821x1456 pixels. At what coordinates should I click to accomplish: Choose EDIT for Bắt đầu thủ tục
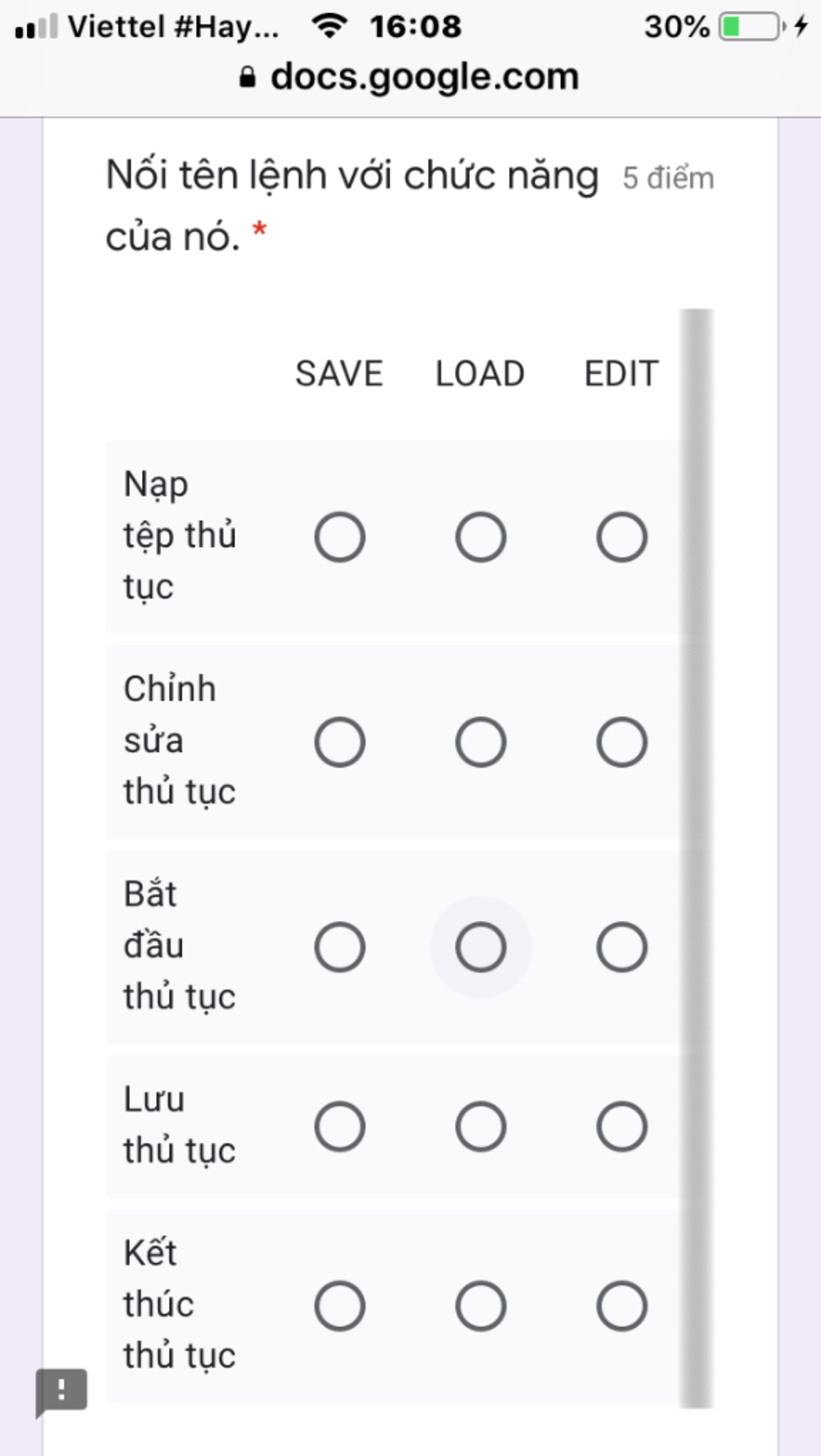[621, 947]
